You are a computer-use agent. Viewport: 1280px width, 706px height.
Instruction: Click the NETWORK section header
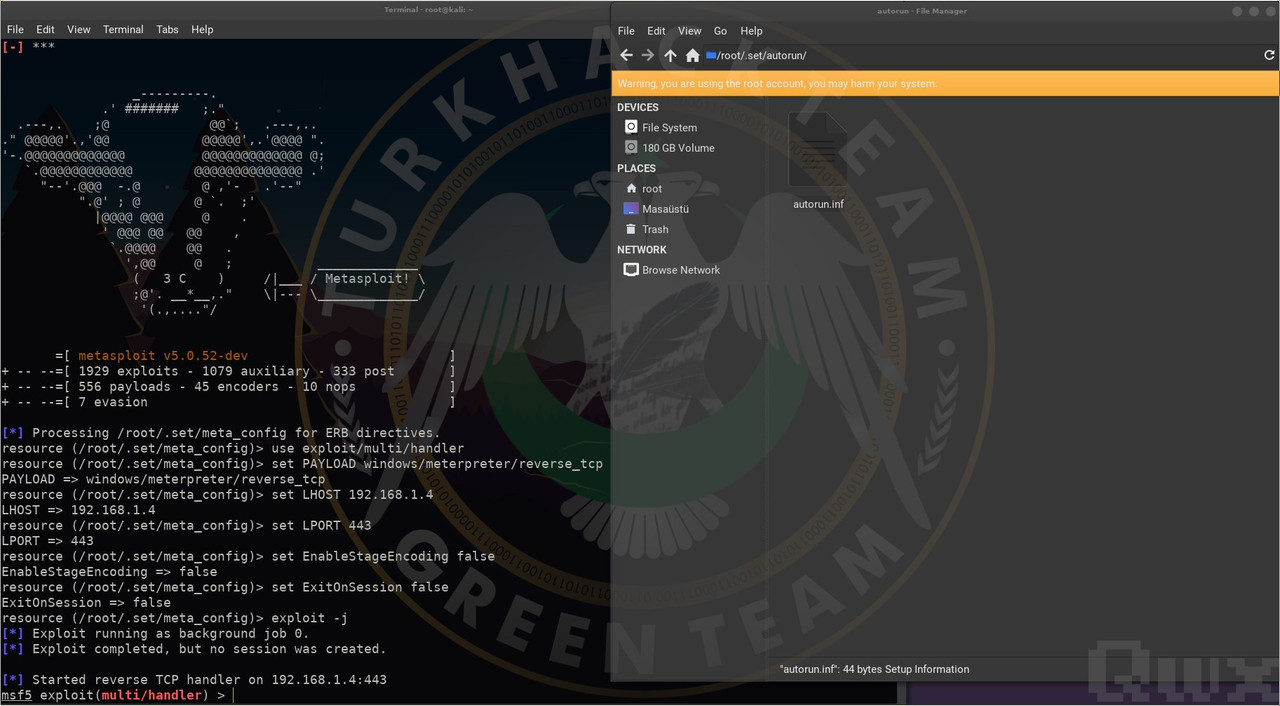(641, 250)
